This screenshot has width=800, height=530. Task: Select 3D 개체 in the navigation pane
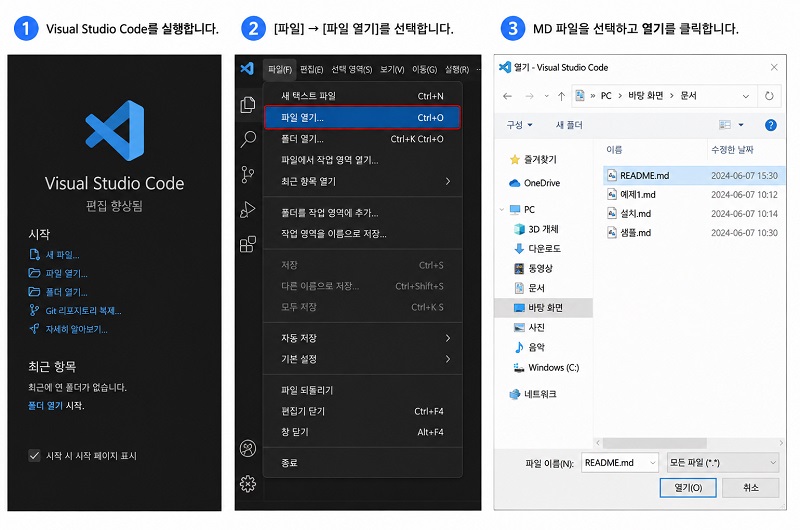(x=536, y=229)
